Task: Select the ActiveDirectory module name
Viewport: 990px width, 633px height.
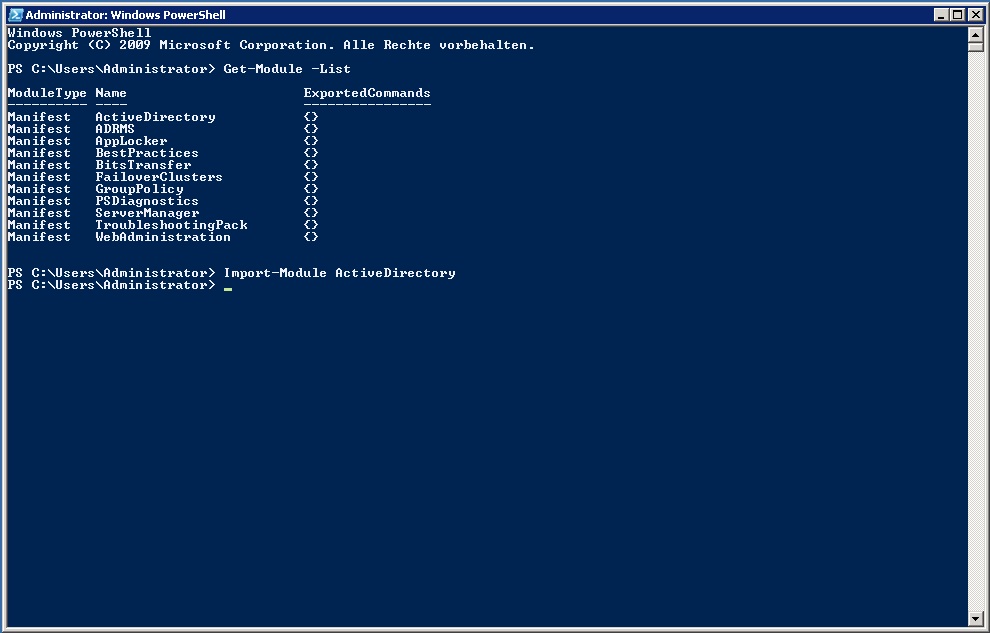Action: point(154,116)
